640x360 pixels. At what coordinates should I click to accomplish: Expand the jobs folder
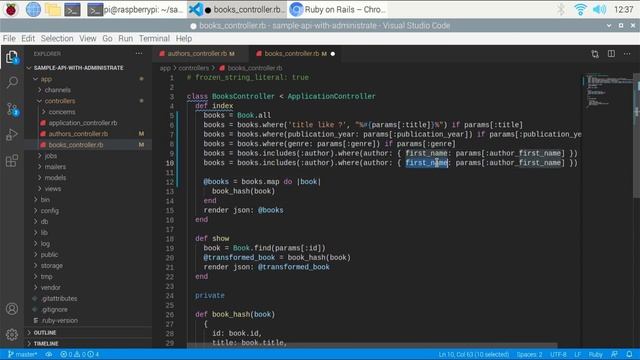pos(51,156)
